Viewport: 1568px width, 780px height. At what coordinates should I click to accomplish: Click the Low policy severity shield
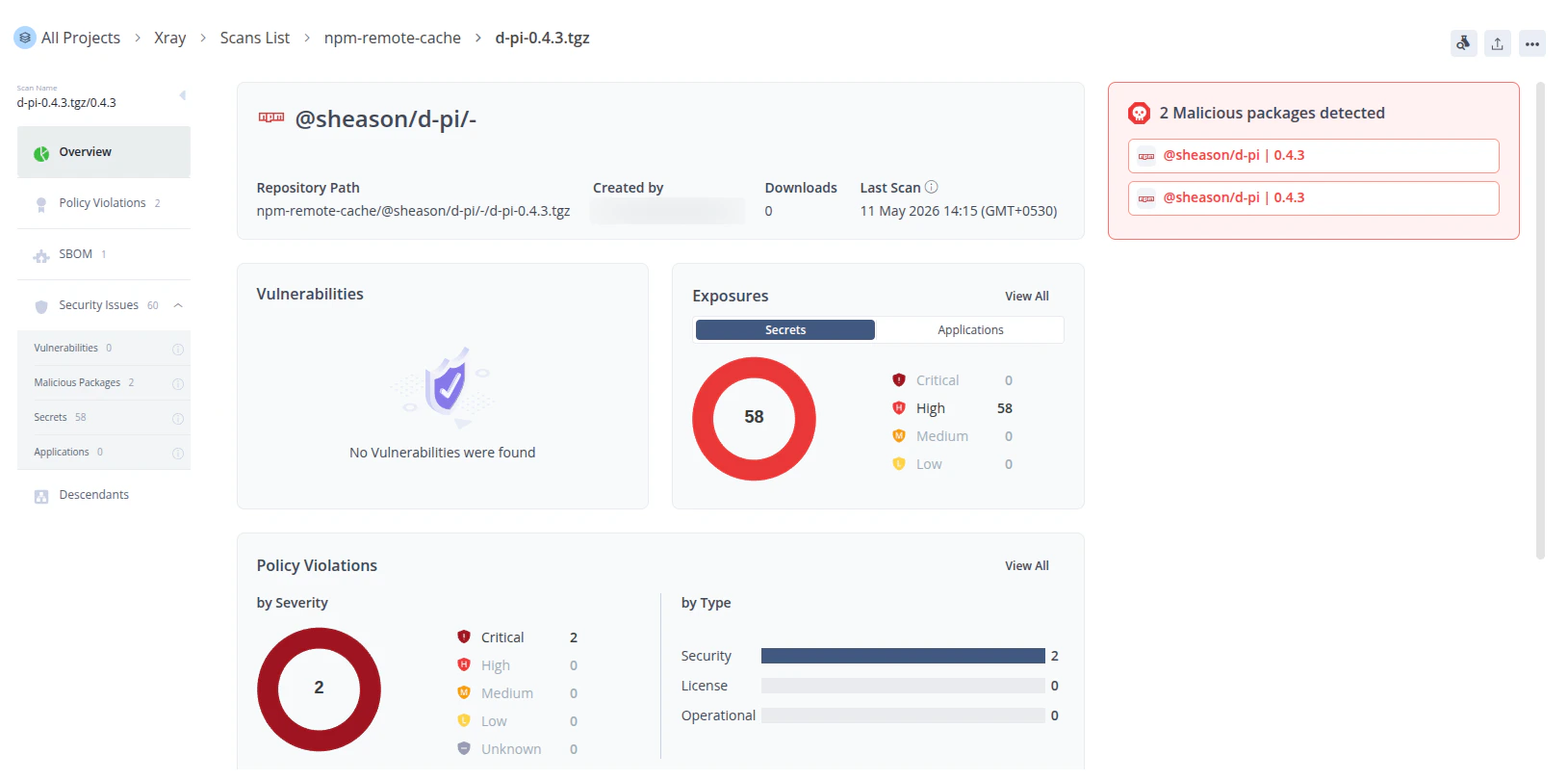coord(464,721)
